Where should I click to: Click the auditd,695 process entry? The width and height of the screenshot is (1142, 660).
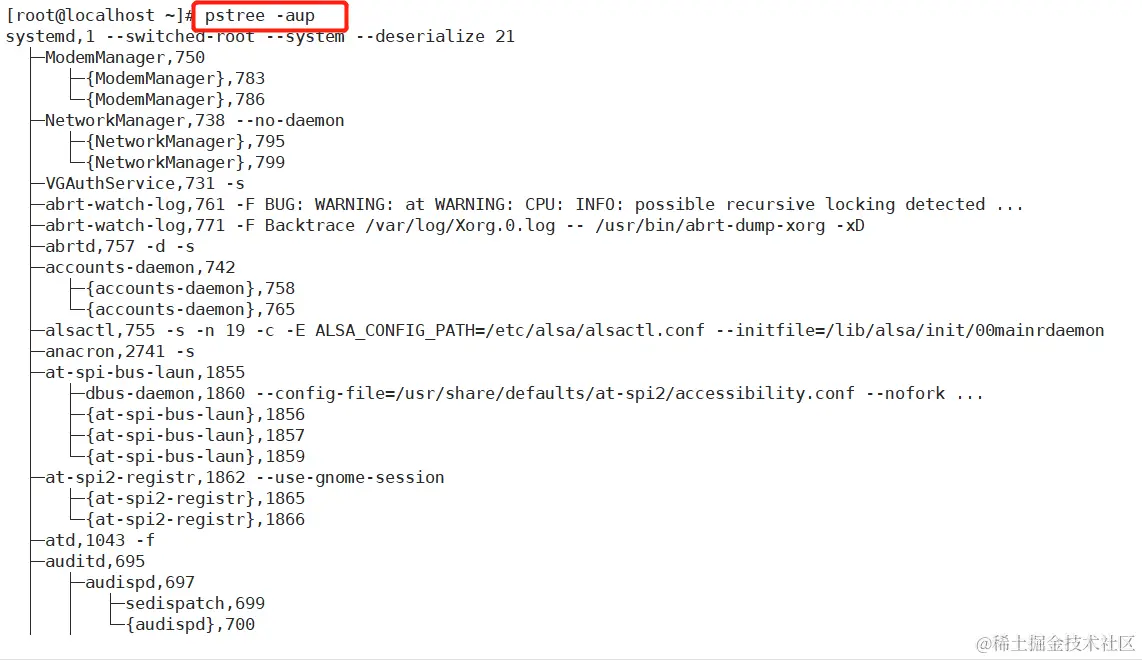coord(95,562)
